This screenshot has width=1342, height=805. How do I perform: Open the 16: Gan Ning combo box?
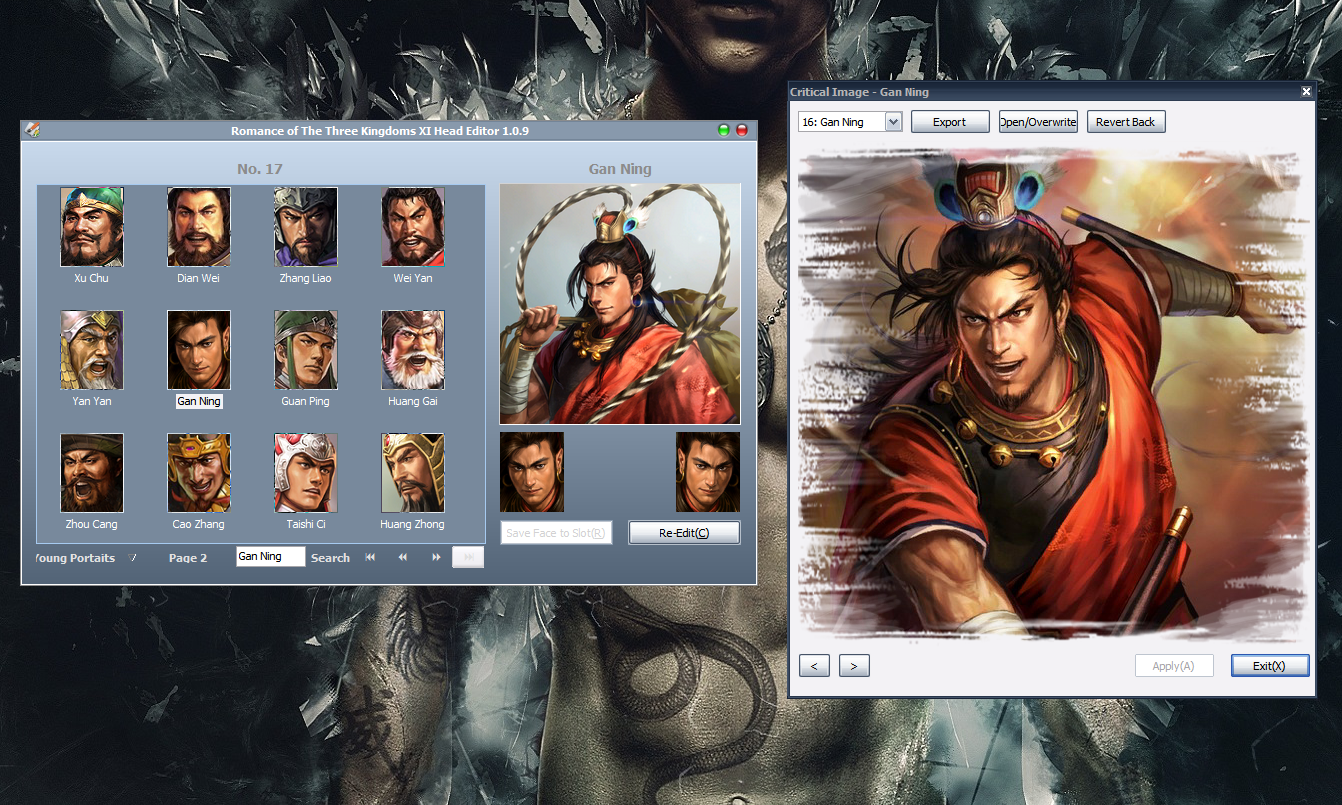click(850, 122)
